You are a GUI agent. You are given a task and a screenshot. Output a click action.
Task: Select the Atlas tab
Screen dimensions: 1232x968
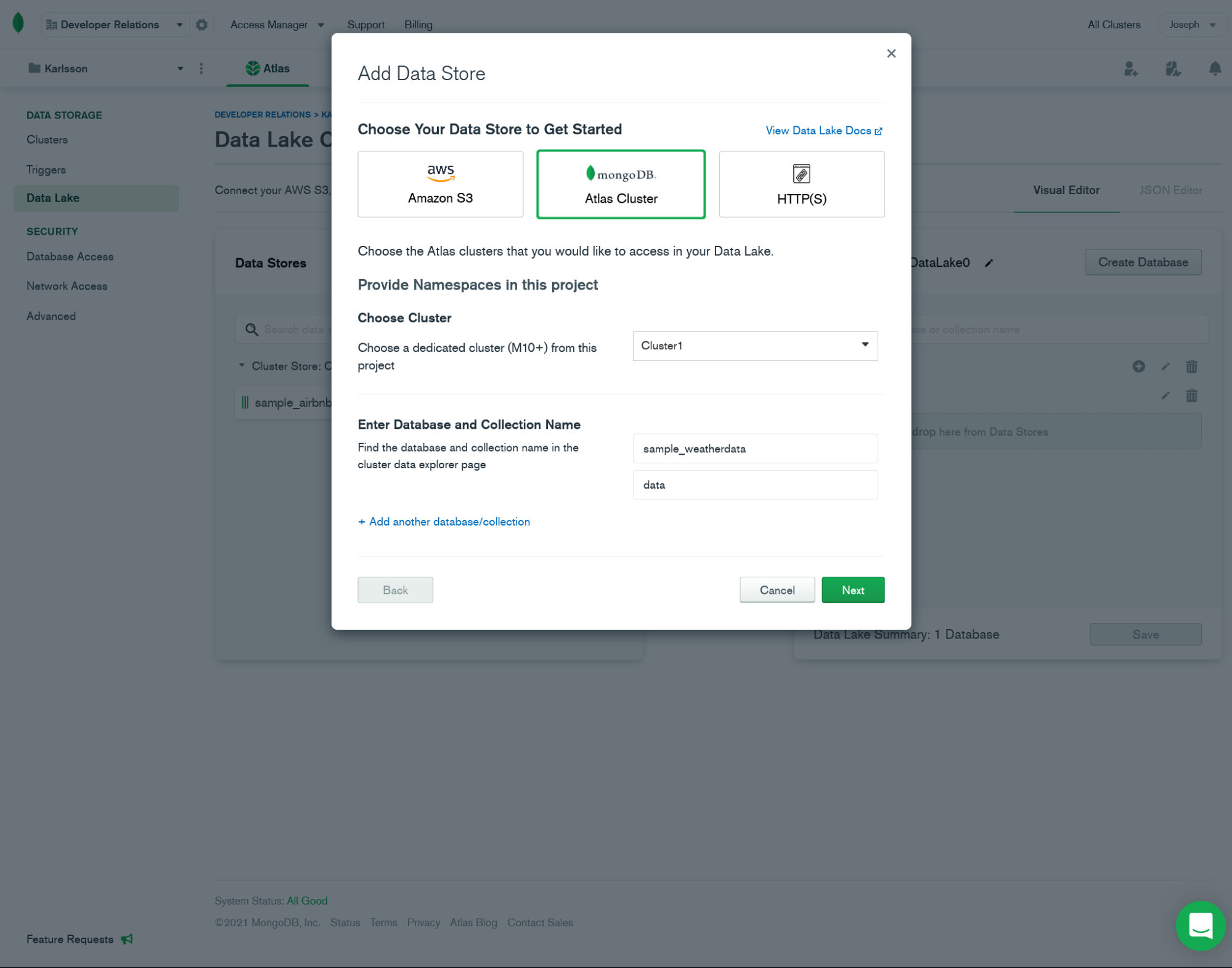click(x=267, y=68)
